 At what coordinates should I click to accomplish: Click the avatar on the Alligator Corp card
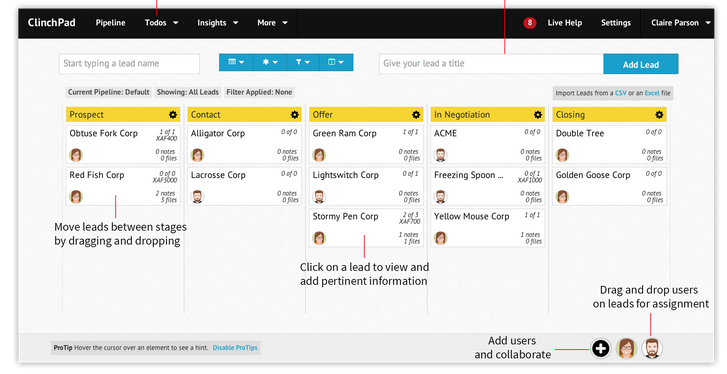(x=198, y=155)
